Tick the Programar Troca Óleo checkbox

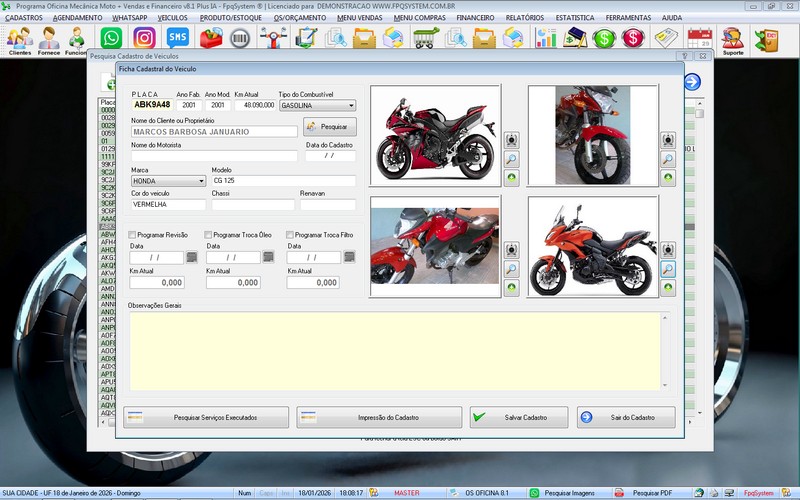209,234
